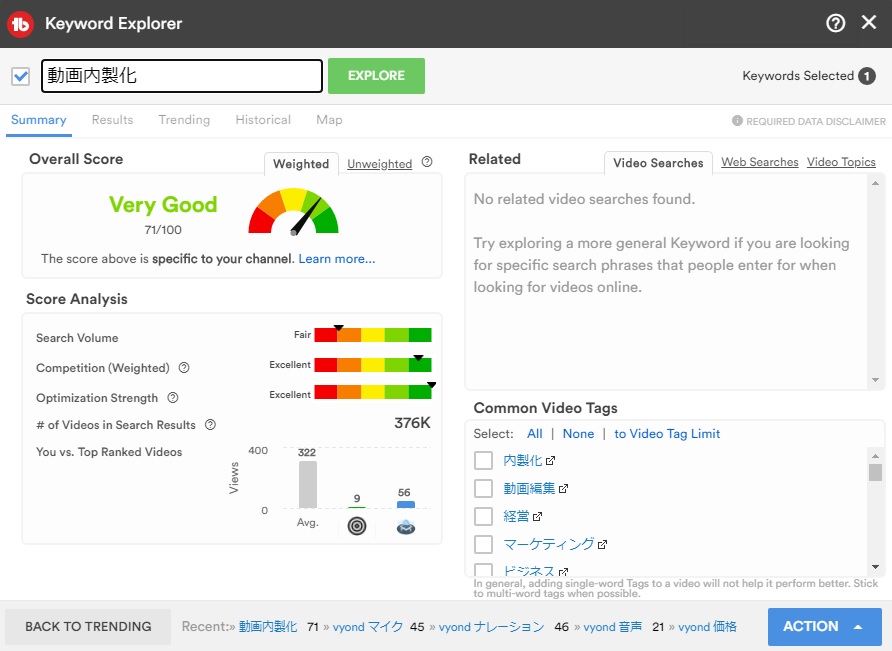The image size is (892, 651).
Task: Switch to Web Searches tab
Action: pos(759,162)
